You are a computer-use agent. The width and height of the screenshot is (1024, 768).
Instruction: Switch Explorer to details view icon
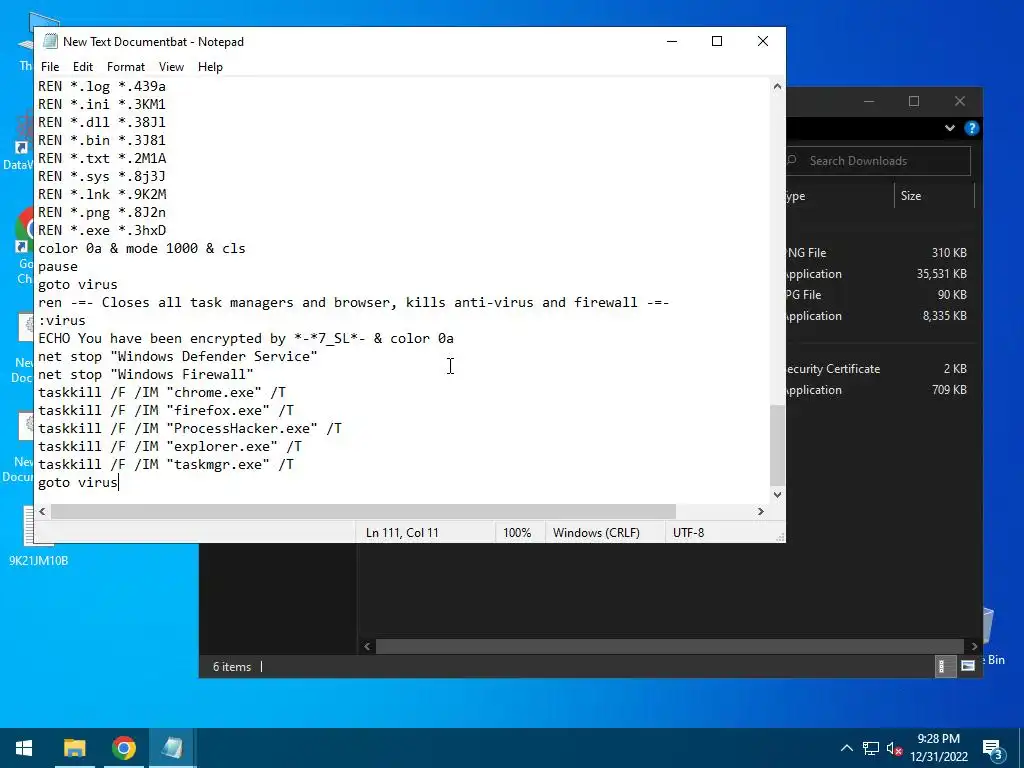point(945,666)
